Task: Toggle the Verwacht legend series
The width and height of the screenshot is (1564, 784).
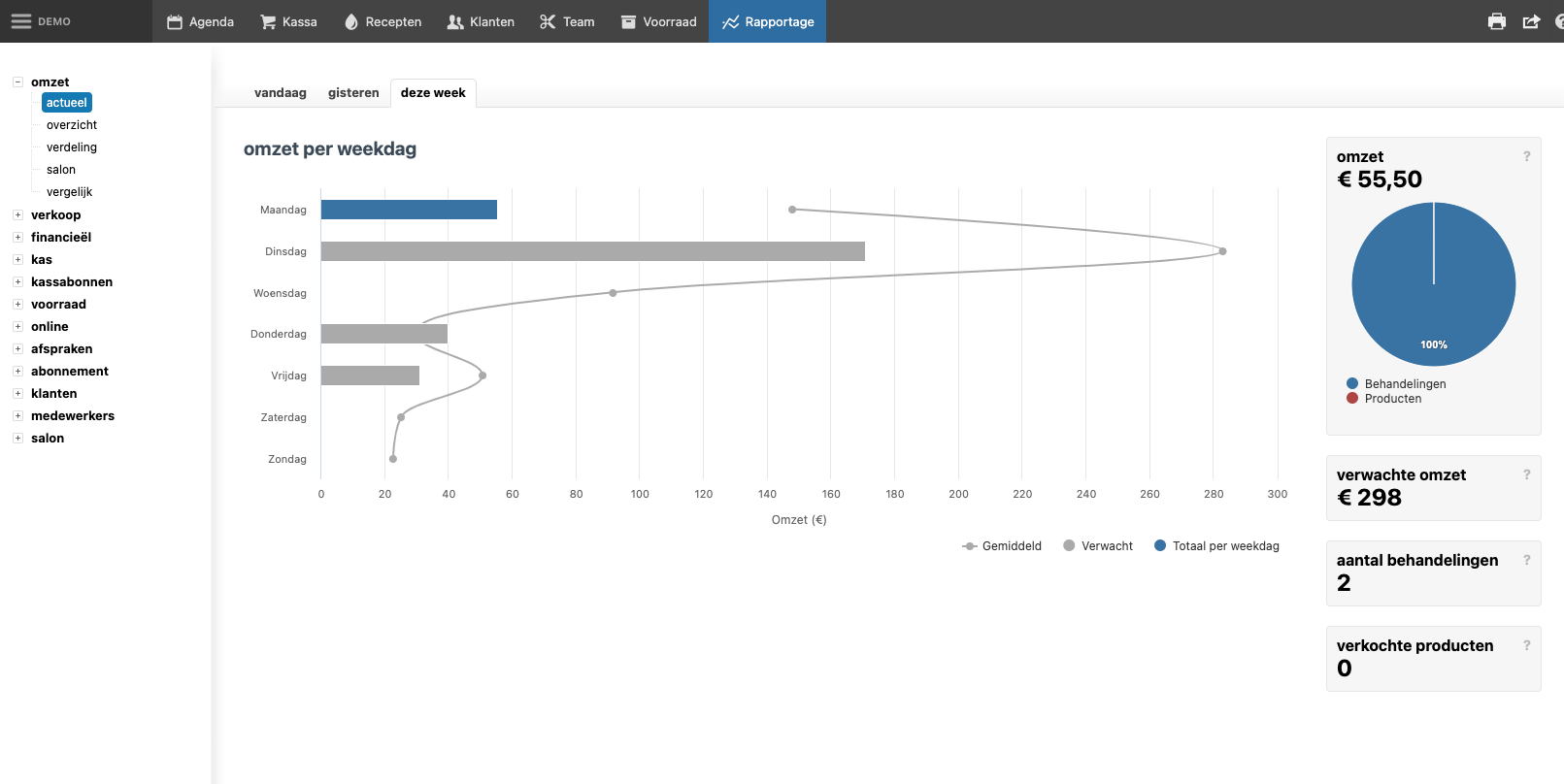Action: click(x=1098, y=546)
